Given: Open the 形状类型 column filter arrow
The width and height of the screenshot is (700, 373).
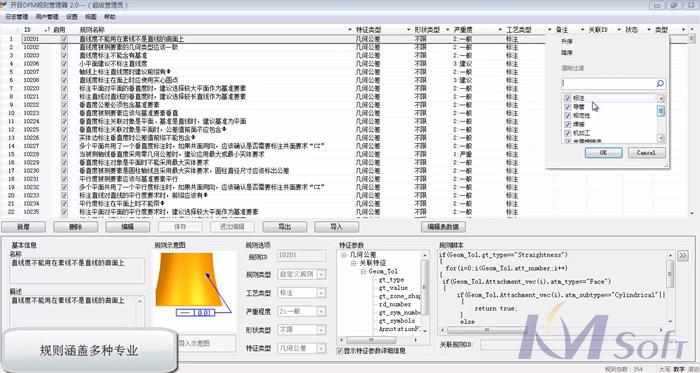Looking at the screenshot, I should click(447, 29).
